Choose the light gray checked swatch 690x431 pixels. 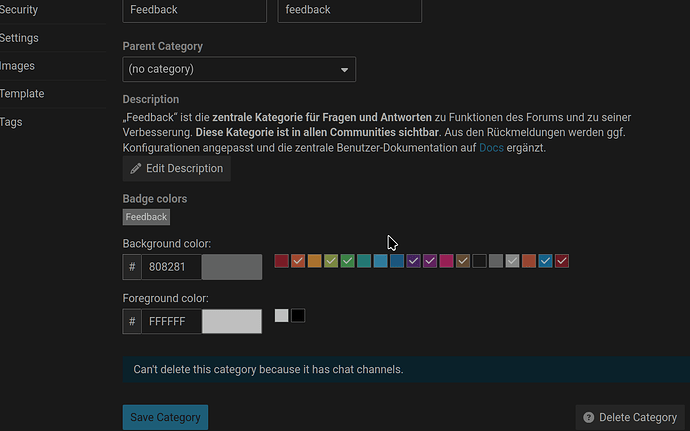(512, 261)
